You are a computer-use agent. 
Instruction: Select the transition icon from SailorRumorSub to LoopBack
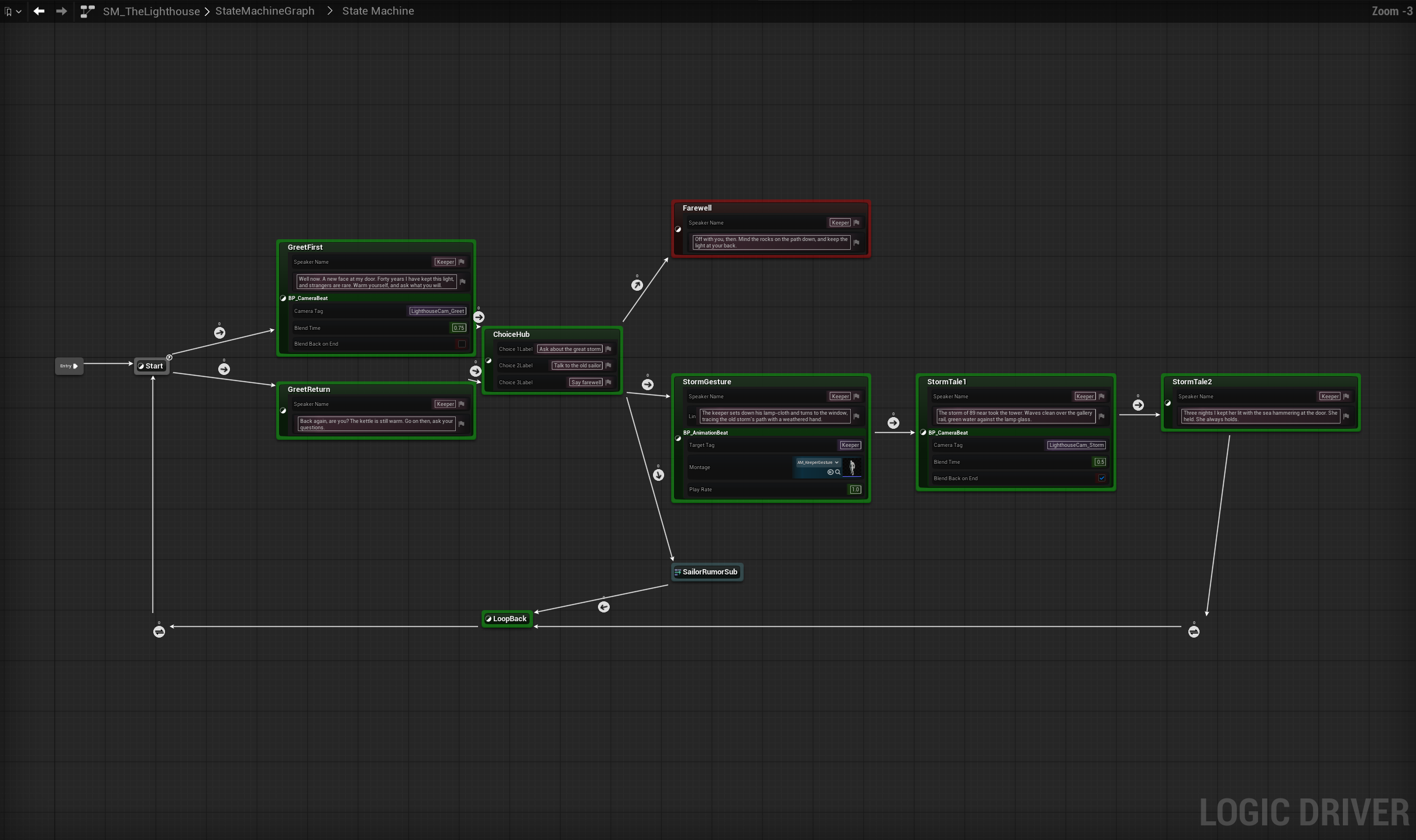pos(604,607)
